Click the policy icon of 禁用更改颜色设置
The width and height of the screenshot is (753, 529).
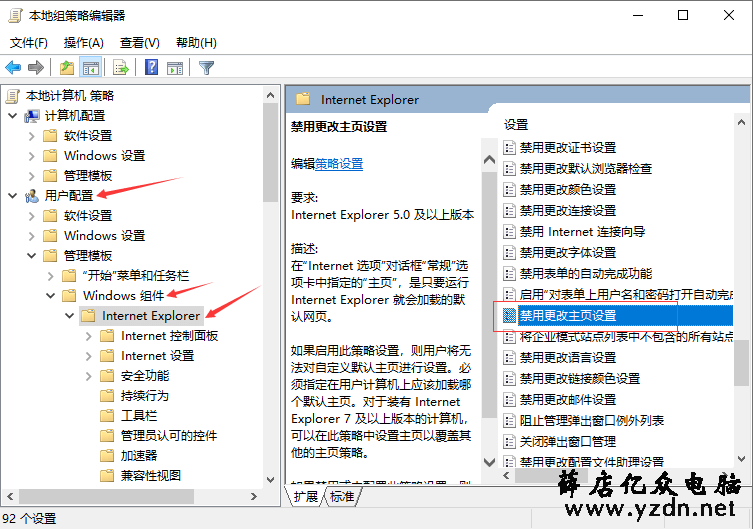click(x=509, y=190)
